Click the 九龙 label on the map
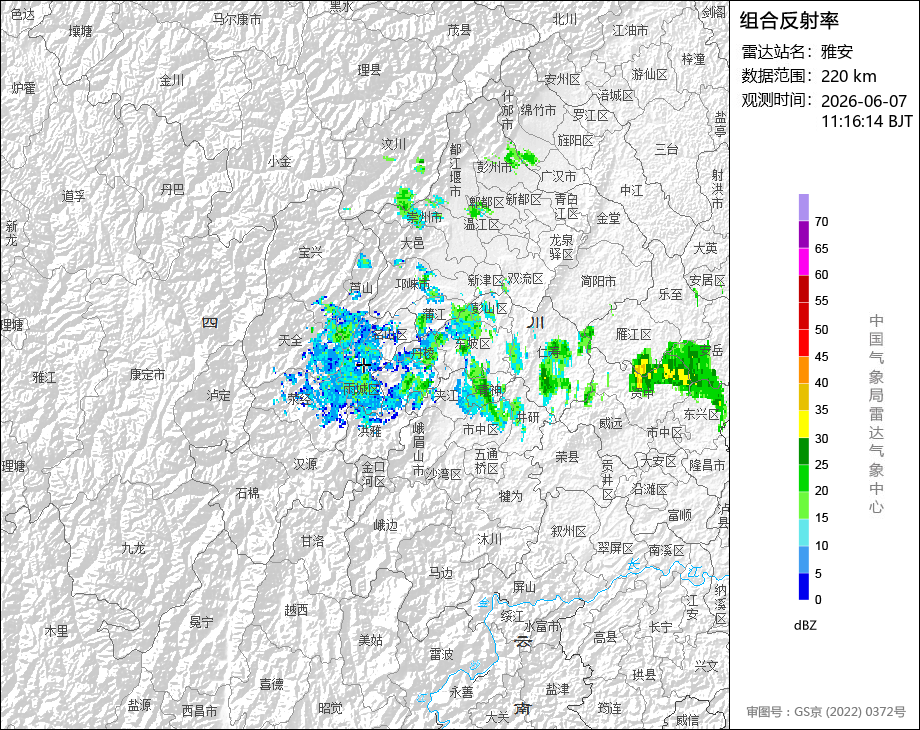 click(x=133, y=548)
